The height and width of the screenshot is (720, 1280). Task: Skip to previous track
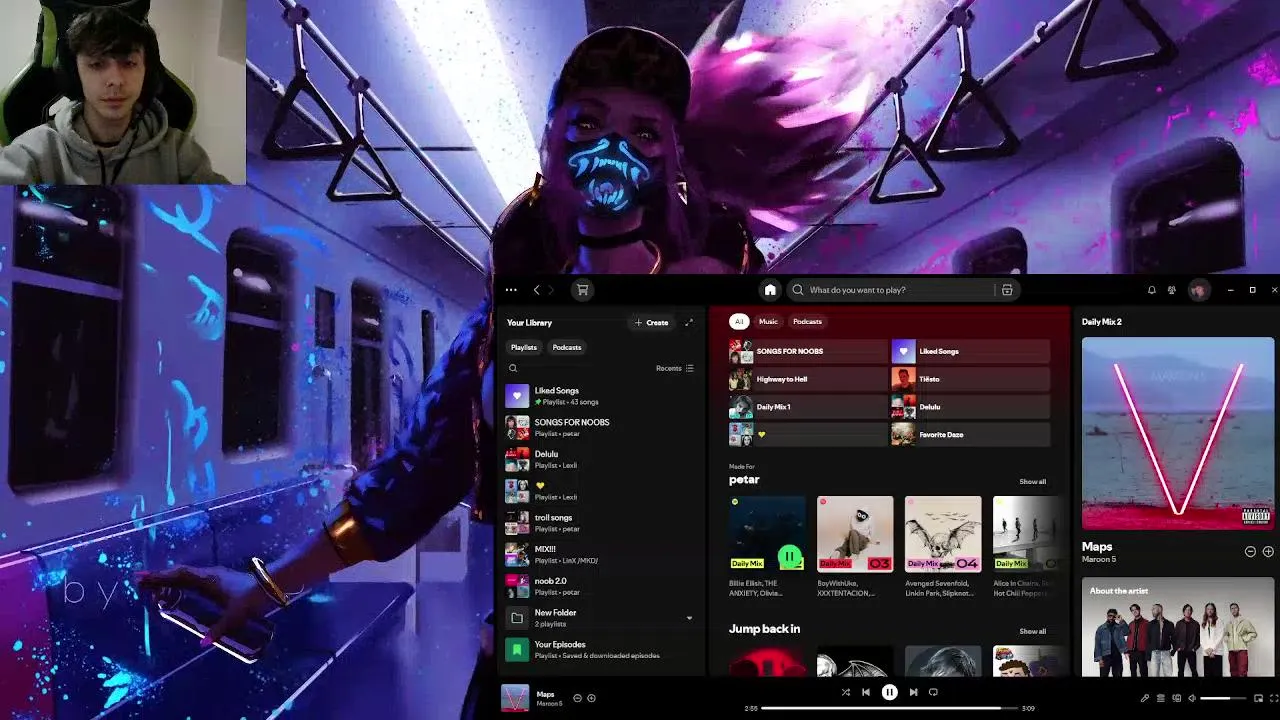(x=866, y=692)
